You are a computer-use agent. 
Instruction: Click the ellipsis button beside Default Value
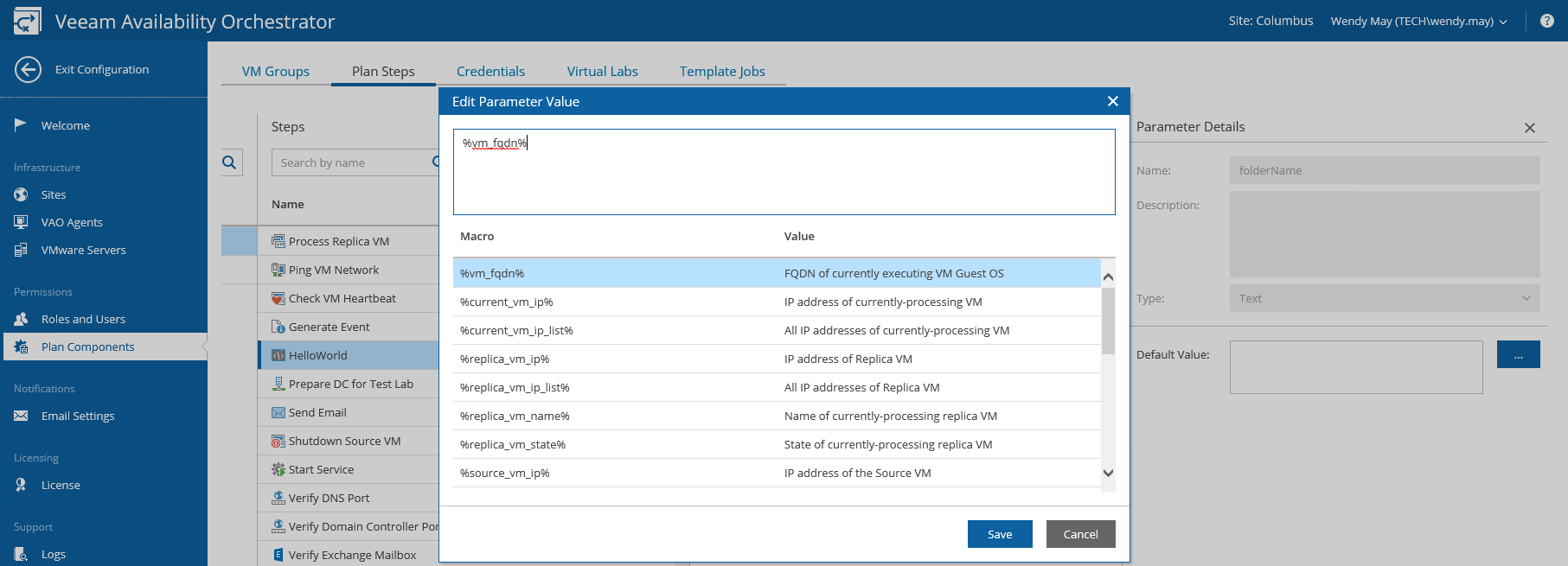[x=1519, y=354]
